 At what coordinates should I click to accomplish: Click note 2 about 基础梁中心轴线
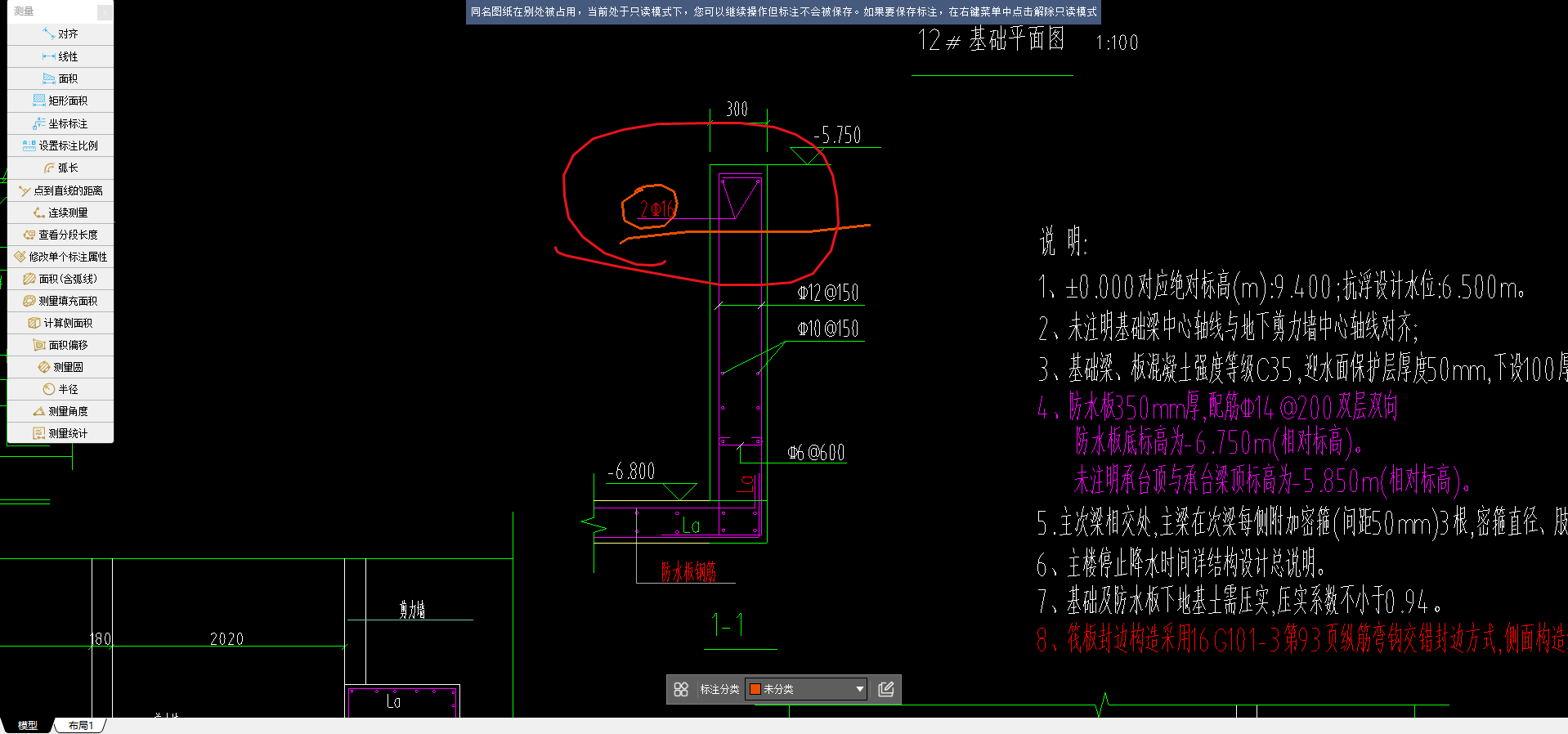click(1228, 328)
